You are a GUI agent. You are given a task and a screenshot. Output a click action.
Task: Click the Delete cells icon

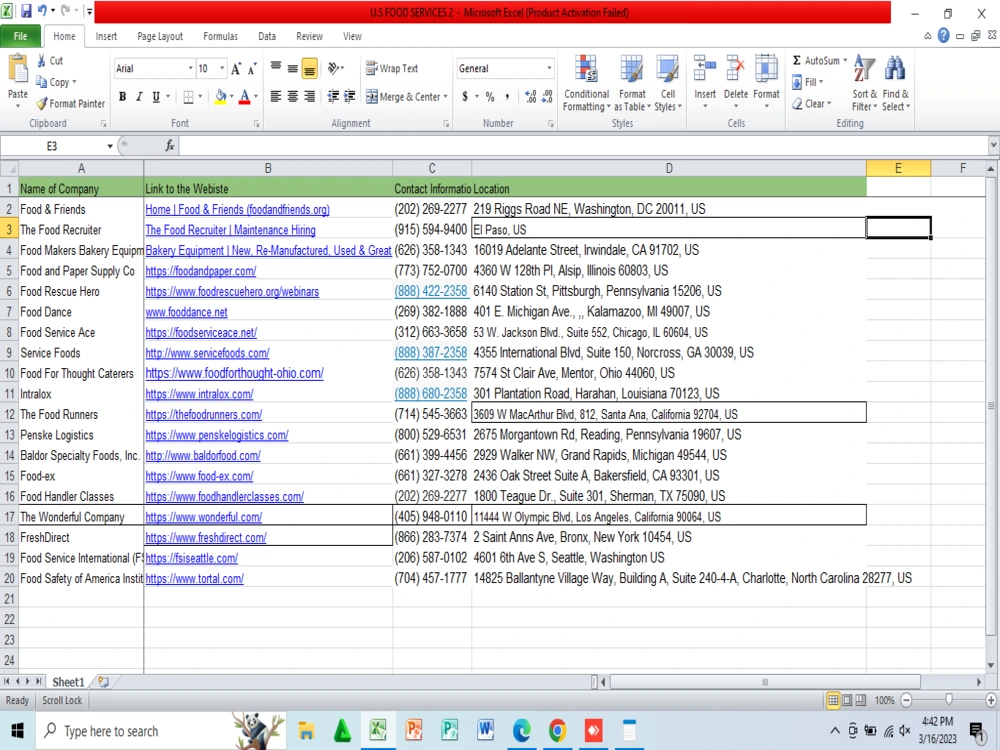pos(735,69)
